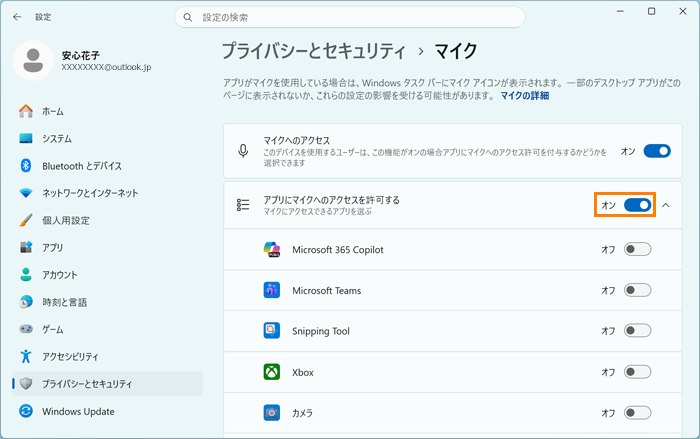The image size is (700, 439).
Task: Click the 安心花子 account name
Action: pyautogui.click(x=80, y=55)
